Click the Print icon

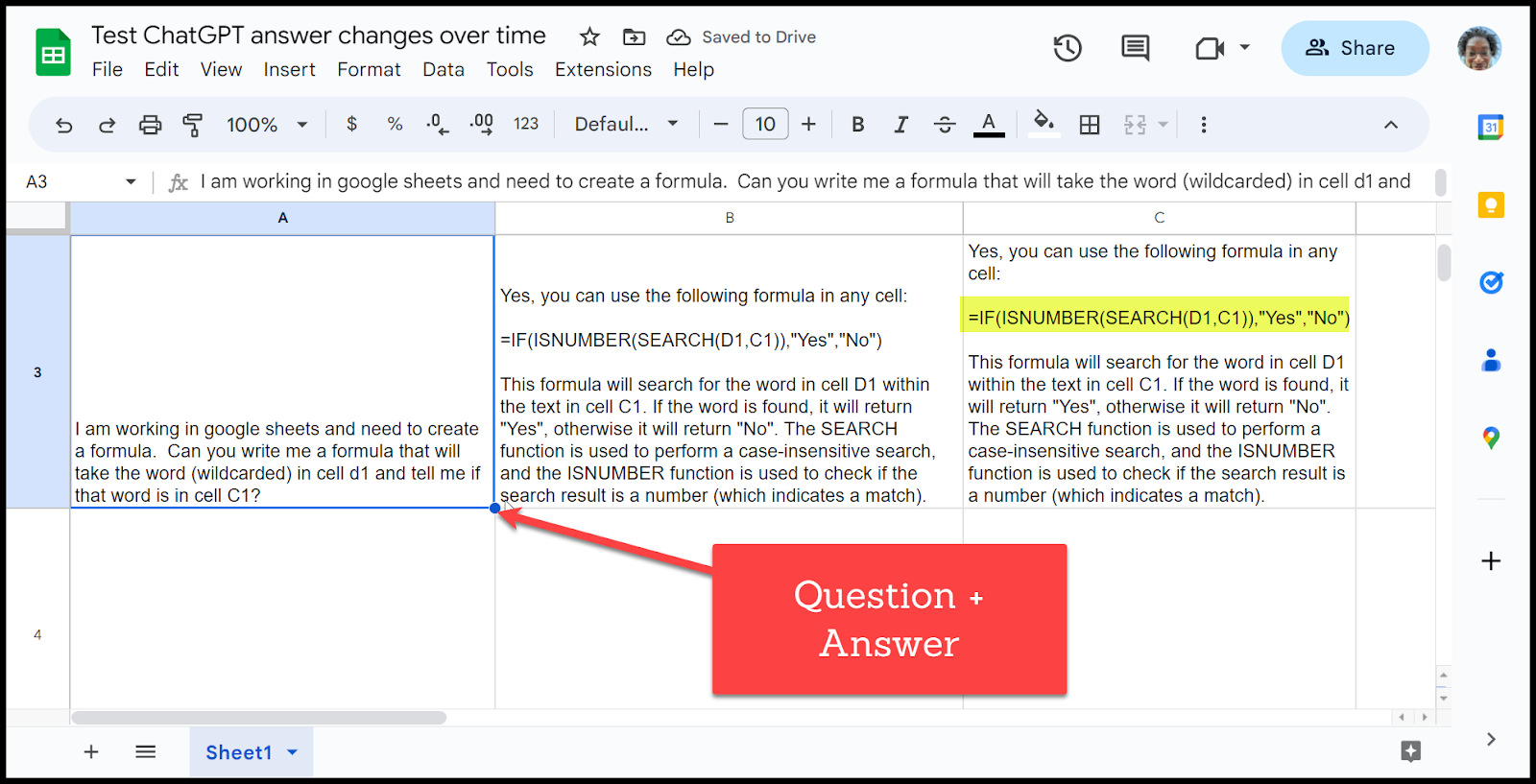[x=150, y=125]
